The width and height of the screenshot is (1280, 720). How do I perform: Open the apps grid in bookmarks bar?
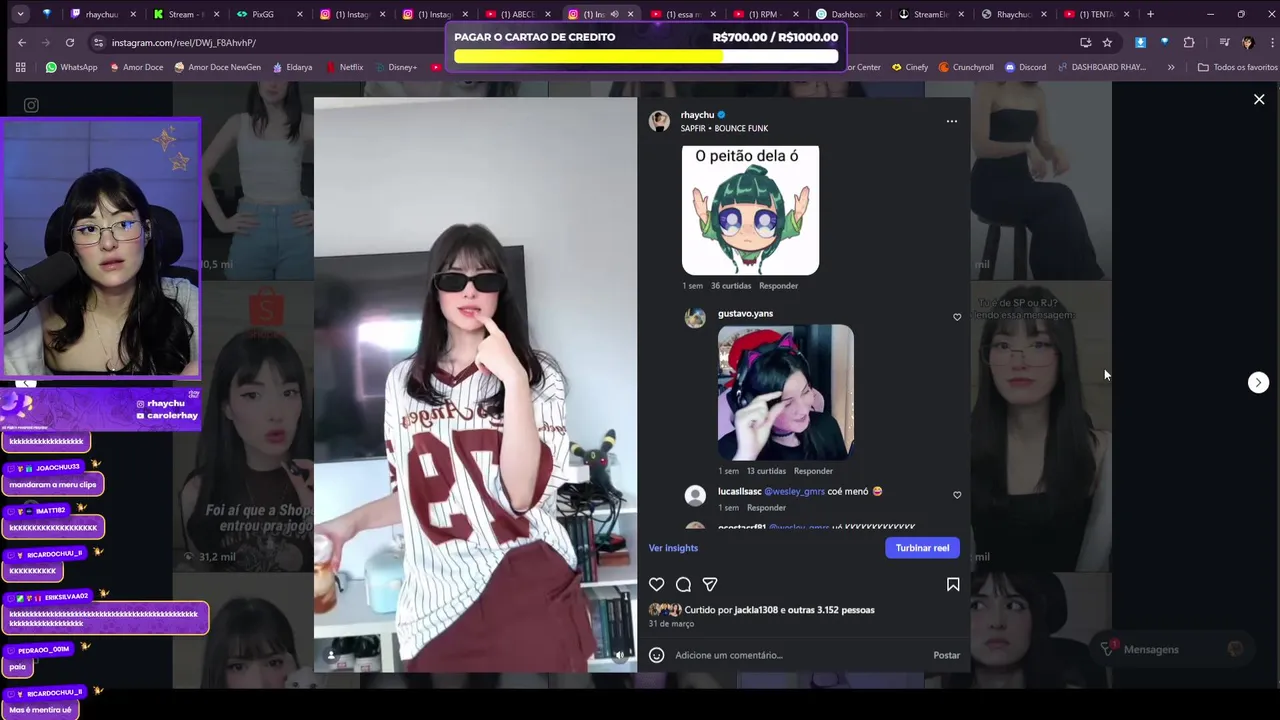coord(20,67)
